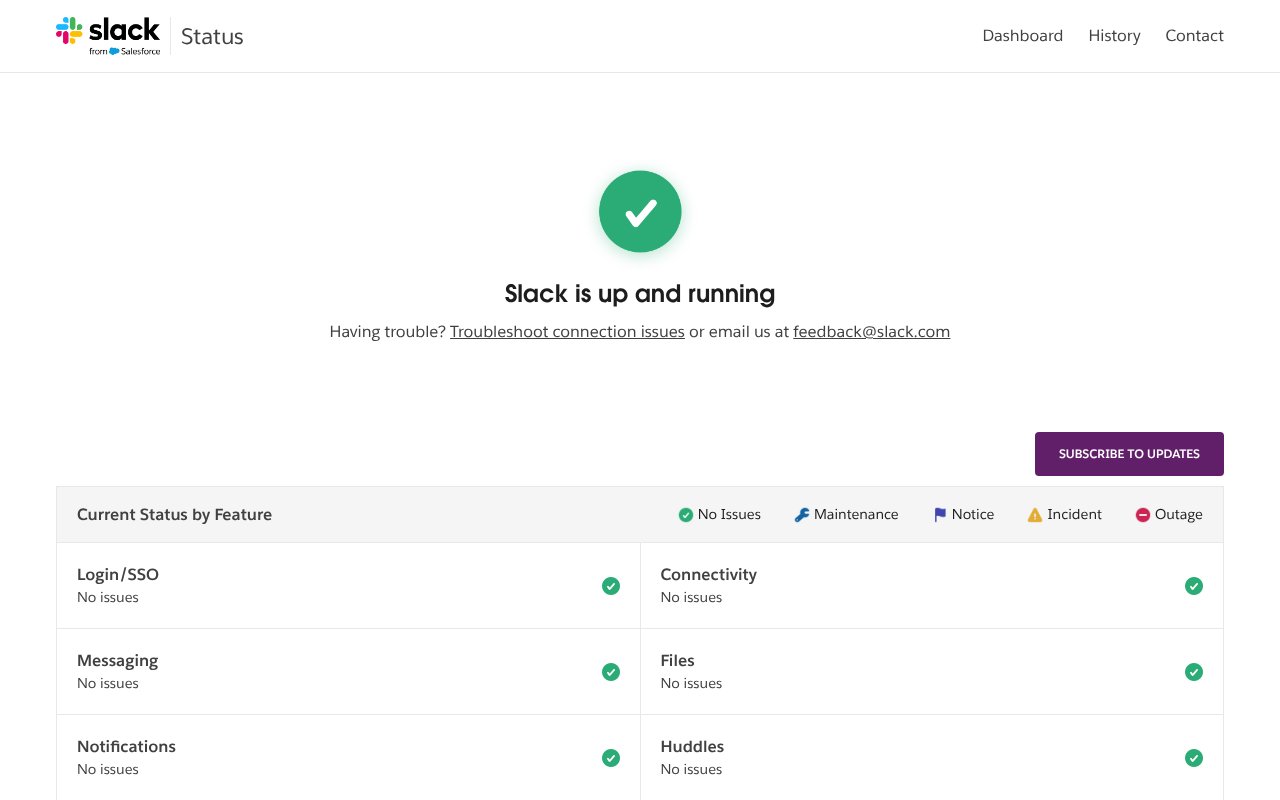
Task: Click the Maintenance wrench icon in legend
Action: 802,515
